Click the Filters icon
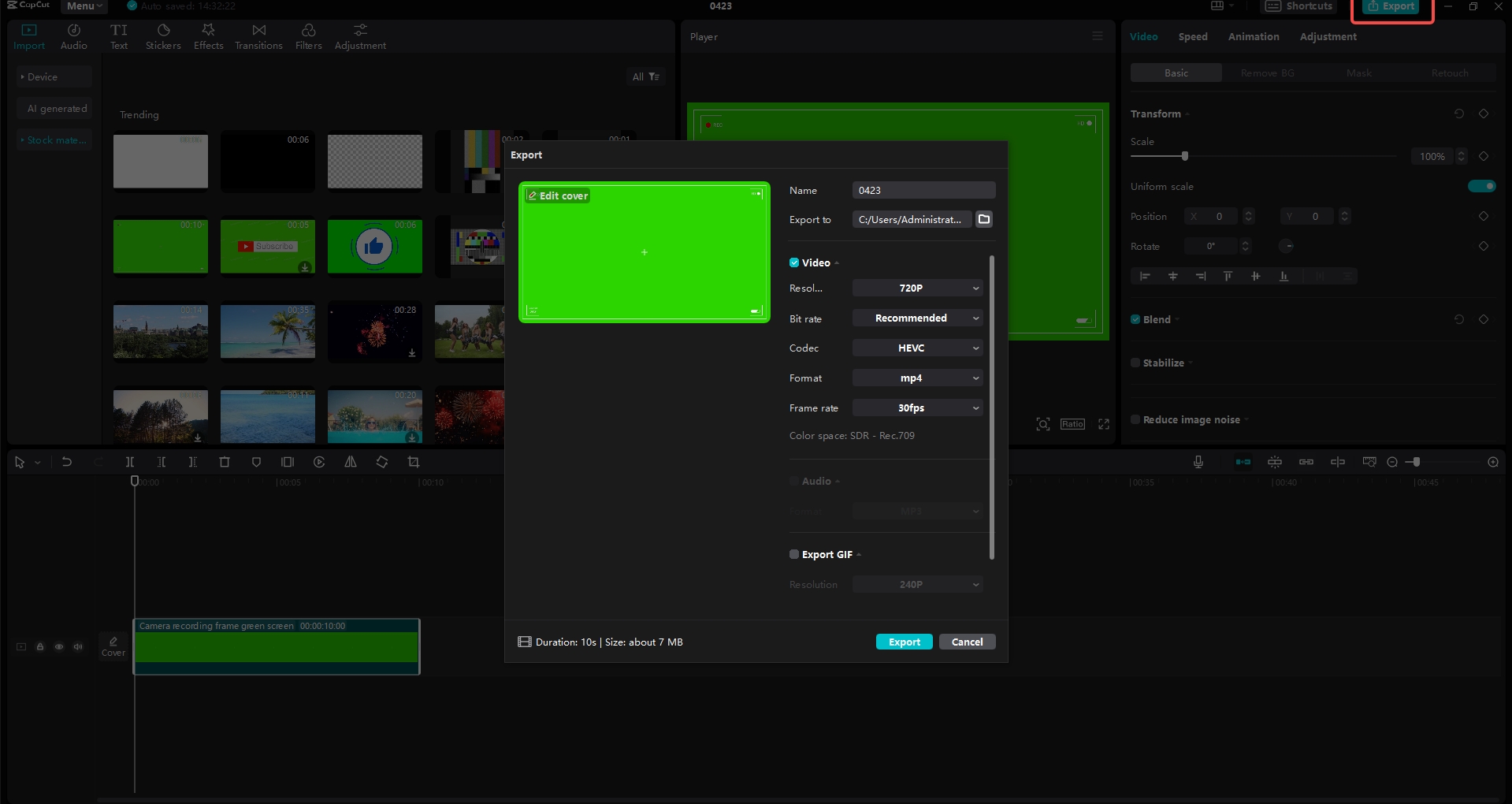 point(308,35)
